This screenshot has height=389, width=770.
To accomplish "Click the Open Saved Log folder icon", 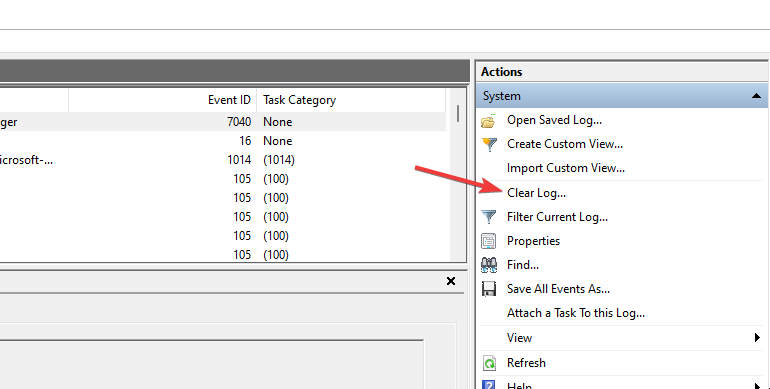I will 489,120.
